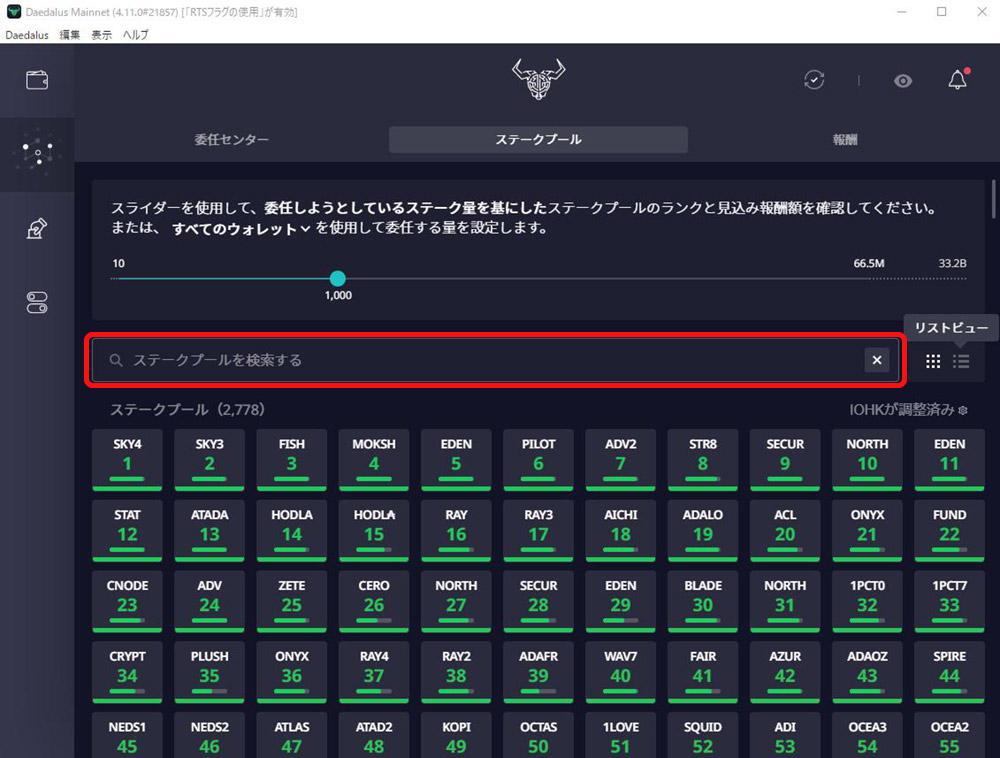1000x758 pixels.
Task: Select the staking network icon in sidebar
Action: pos(37,153)
